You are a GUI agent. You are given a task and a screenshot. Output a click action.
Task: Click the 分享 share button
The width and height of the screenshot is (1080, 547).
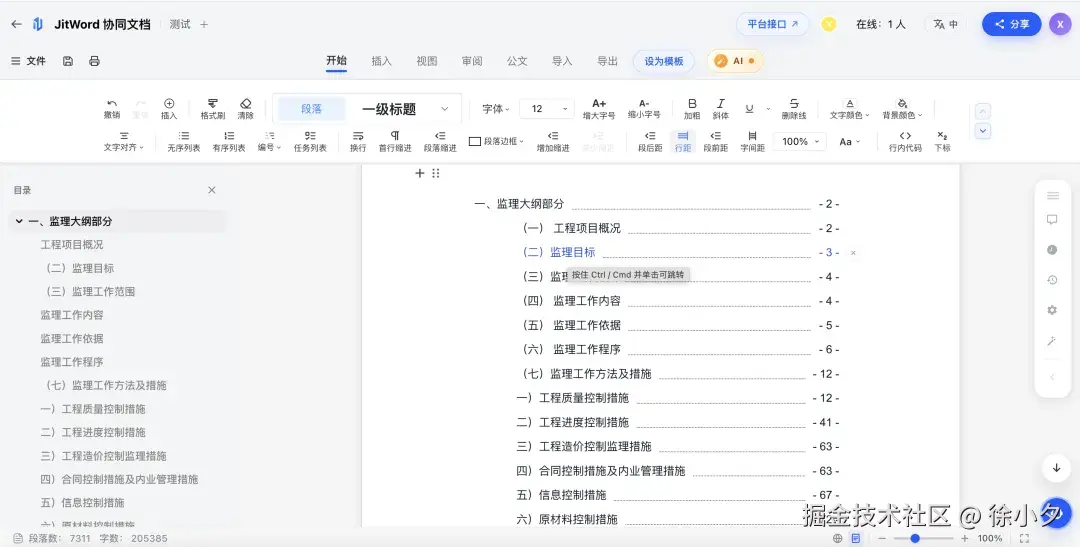[1012, 24]
